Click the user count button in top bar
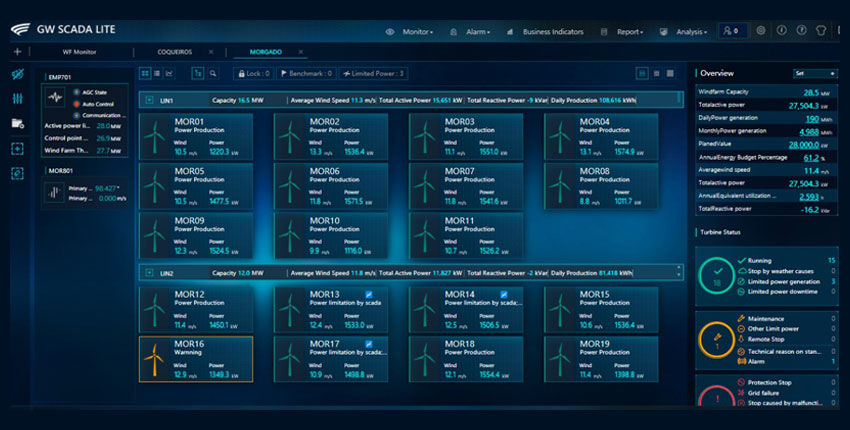This screenshot has width=850, height=430. point(732,31)
